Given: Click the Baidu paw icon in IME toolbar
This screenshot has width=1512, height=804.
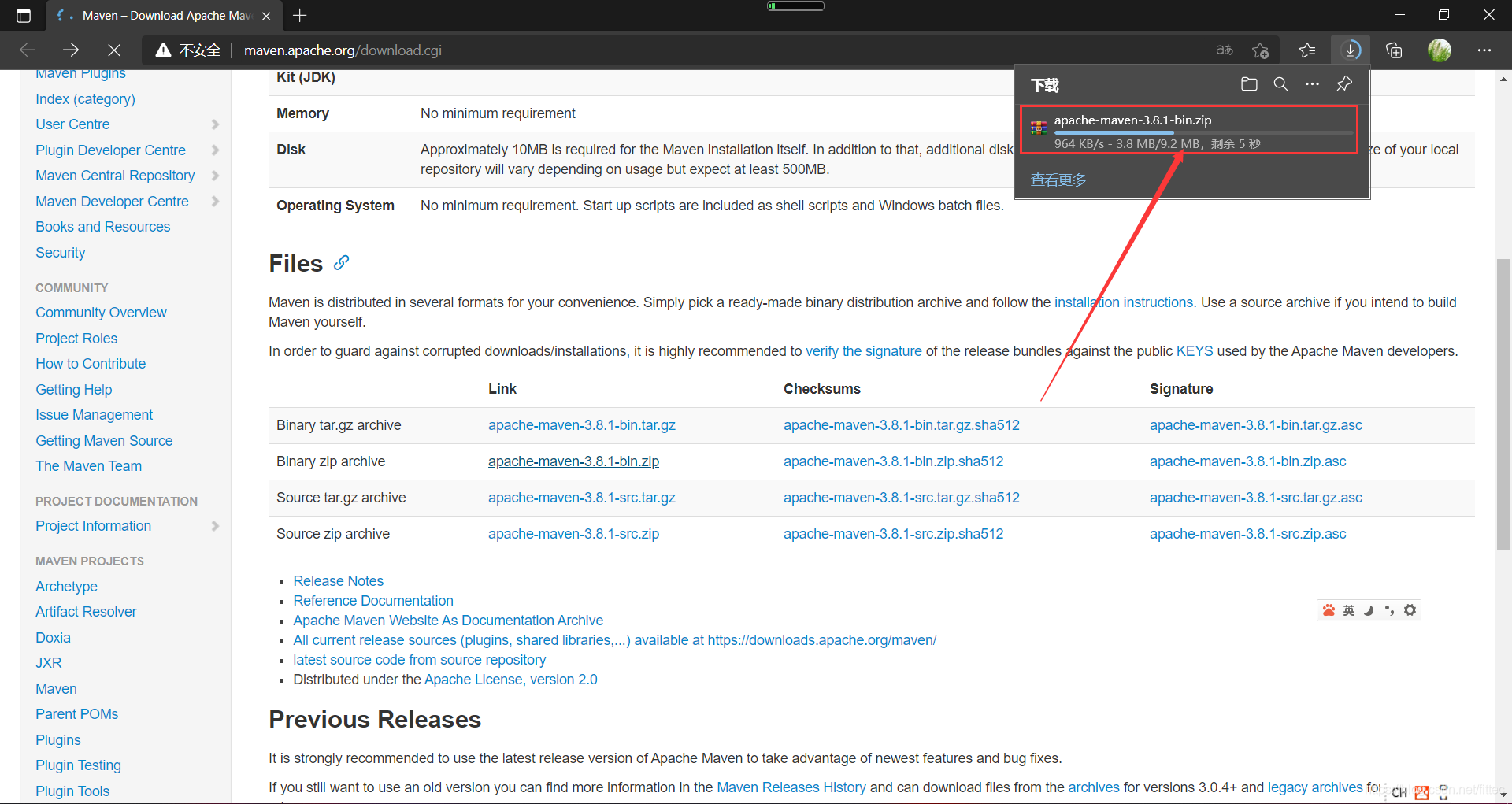Looking at the screenshot, I should pyautogui.click(x=1329, y=610).
